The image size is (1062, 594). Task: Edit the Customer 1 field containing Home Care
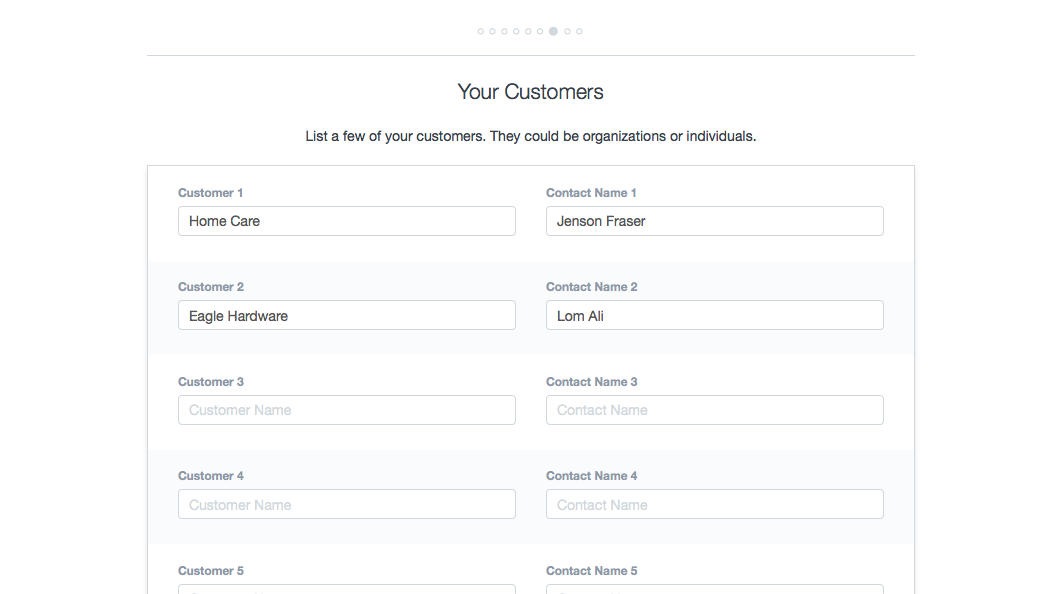pos(346,221)
